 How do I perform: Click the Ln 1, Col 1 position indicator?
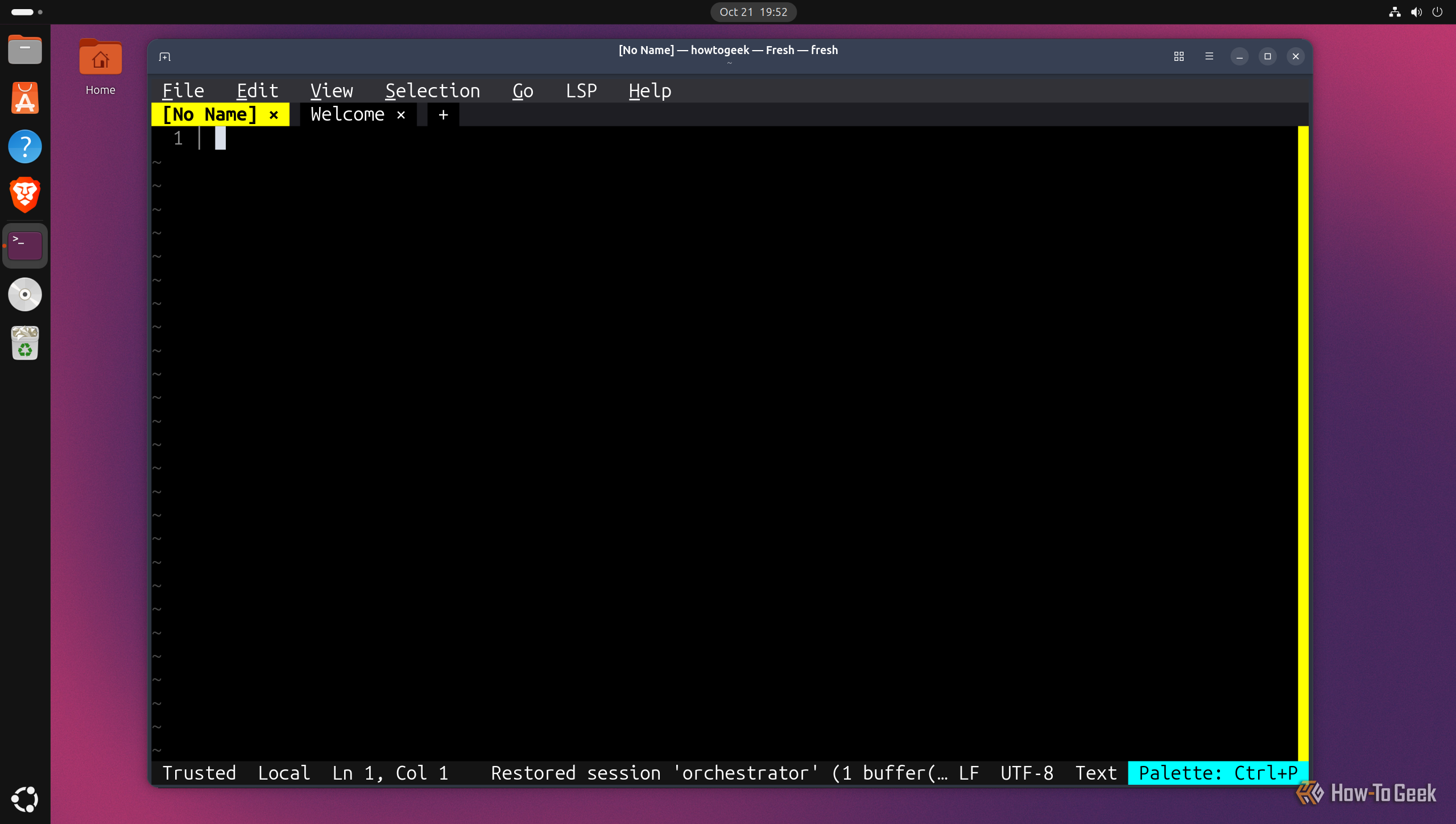tap(390, 773)
